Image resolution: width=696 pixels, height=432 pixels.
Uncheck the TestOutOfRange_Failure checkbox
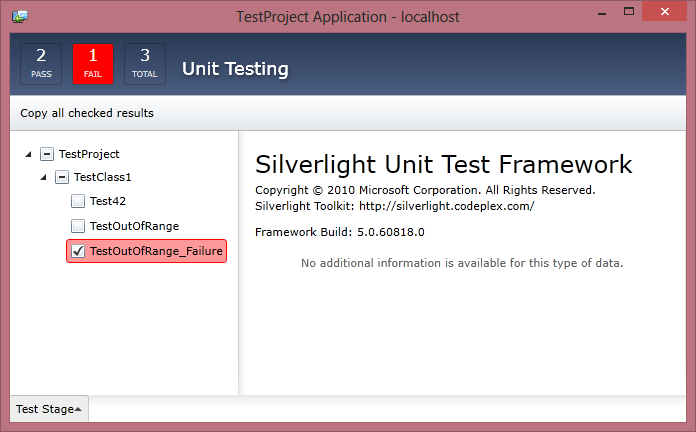[78, 251]
